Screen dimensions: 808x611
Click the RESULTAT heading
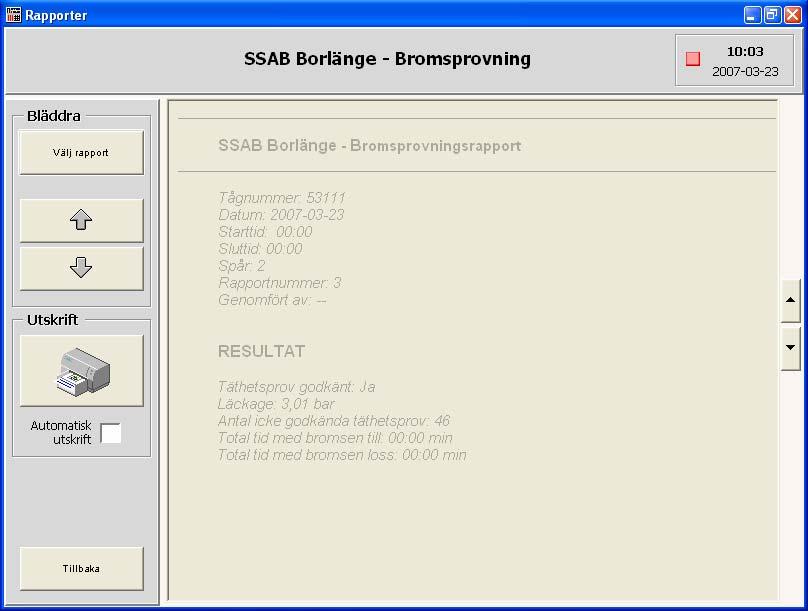click(x=261, y=351)
